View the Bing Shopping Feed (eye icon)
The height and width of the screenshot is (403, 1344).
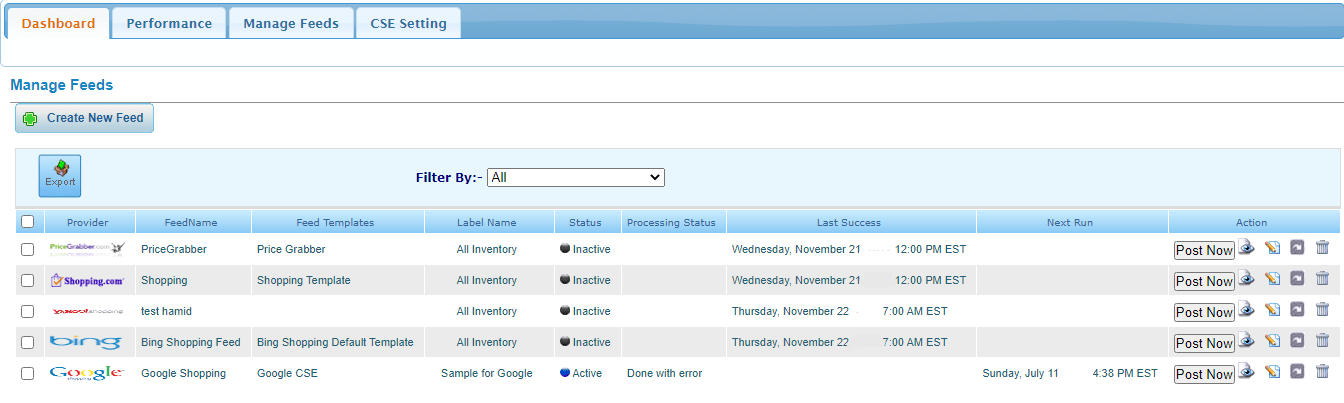tap(1247, 341)
